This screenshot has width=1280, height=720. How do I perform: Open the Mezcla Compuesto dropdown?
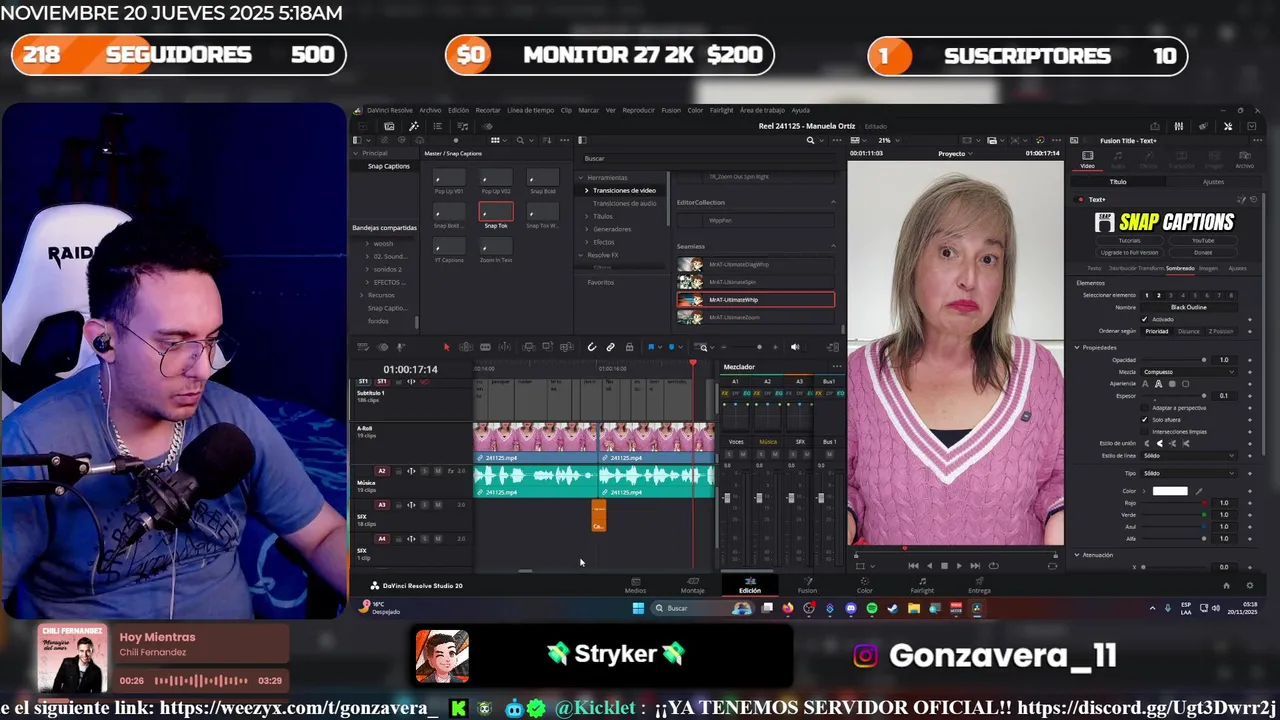1188,372
